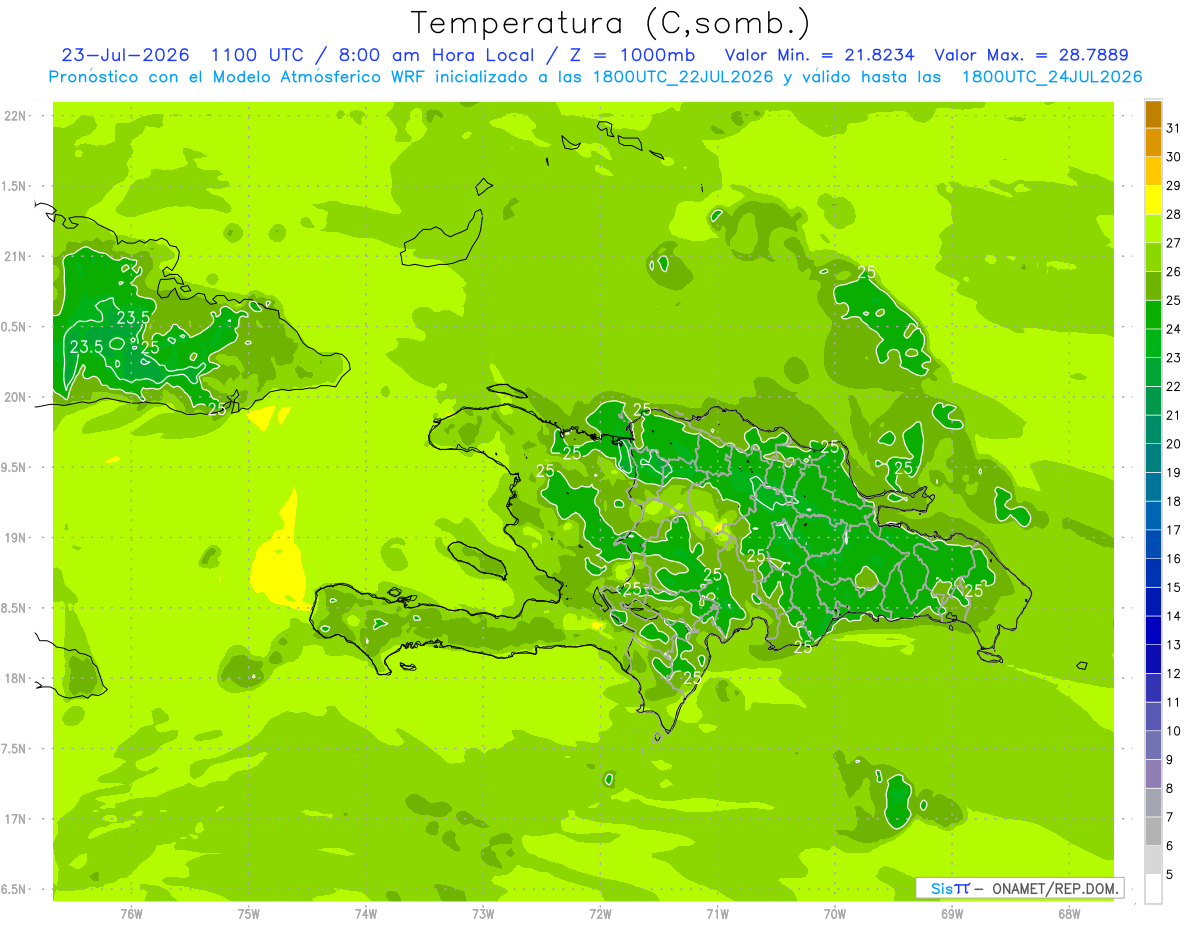Image resolution: width=1200 pixels, height=927 pixels.
Task: Click the "Valor Max. = 28.7889" readout
Action: [1032, 55]
